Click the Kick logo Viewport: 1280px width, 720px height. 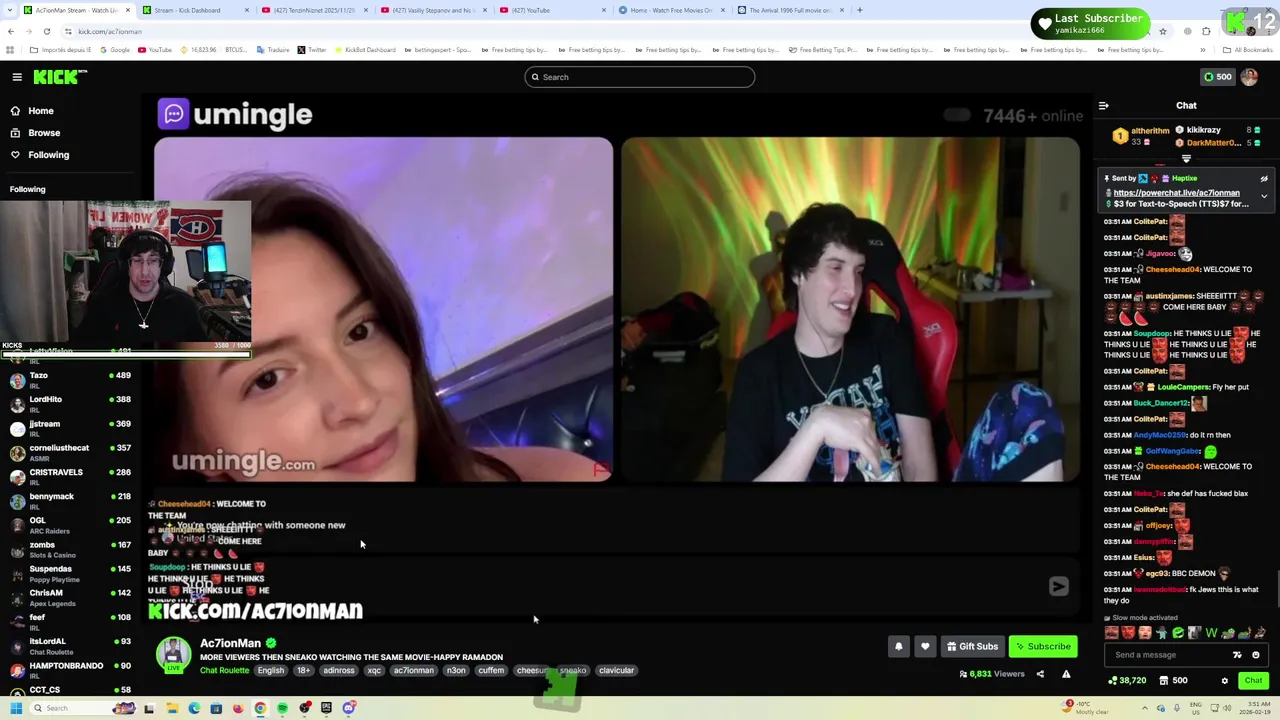(60, 77)
